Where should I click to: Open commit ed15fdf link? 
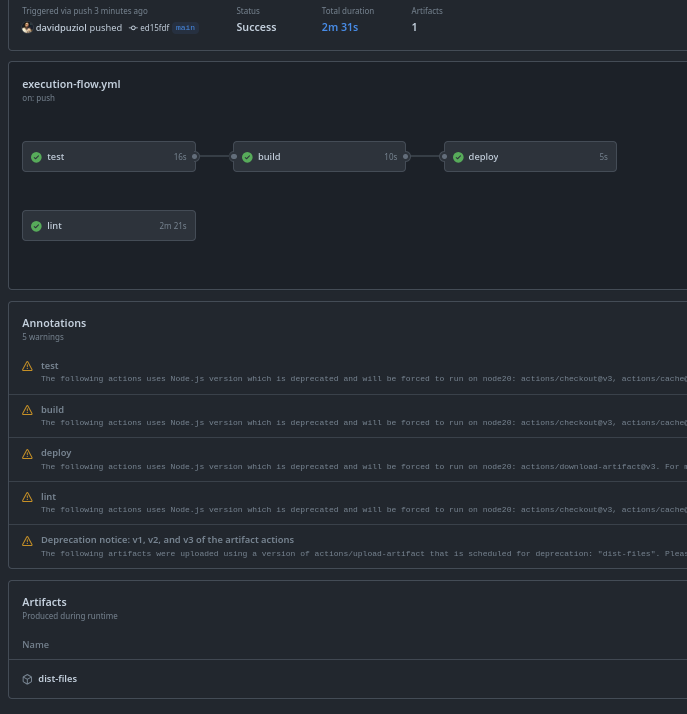(154, 28)
